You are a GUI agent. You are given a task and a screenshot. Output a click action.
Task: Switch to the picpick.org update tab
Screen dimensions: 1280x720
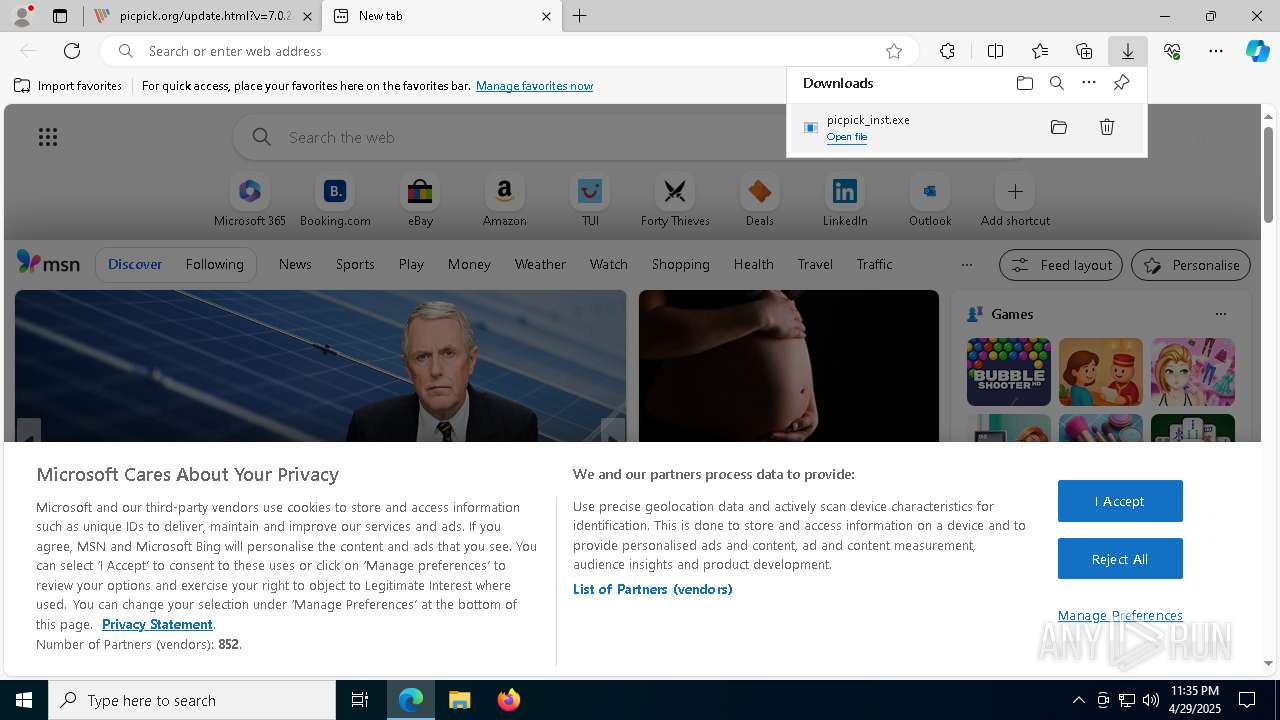tap(193, 16)
